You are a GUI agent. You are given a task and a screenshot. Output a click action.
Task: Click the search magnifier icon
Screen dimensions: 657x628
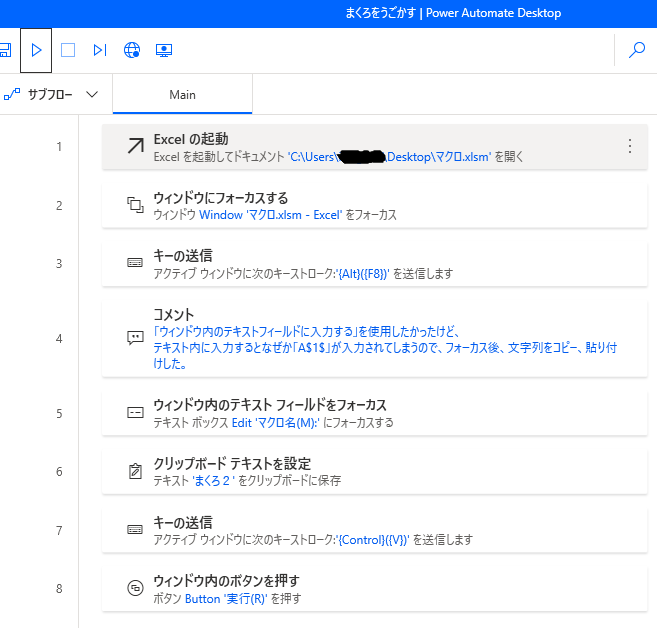(x=636, y=50)
